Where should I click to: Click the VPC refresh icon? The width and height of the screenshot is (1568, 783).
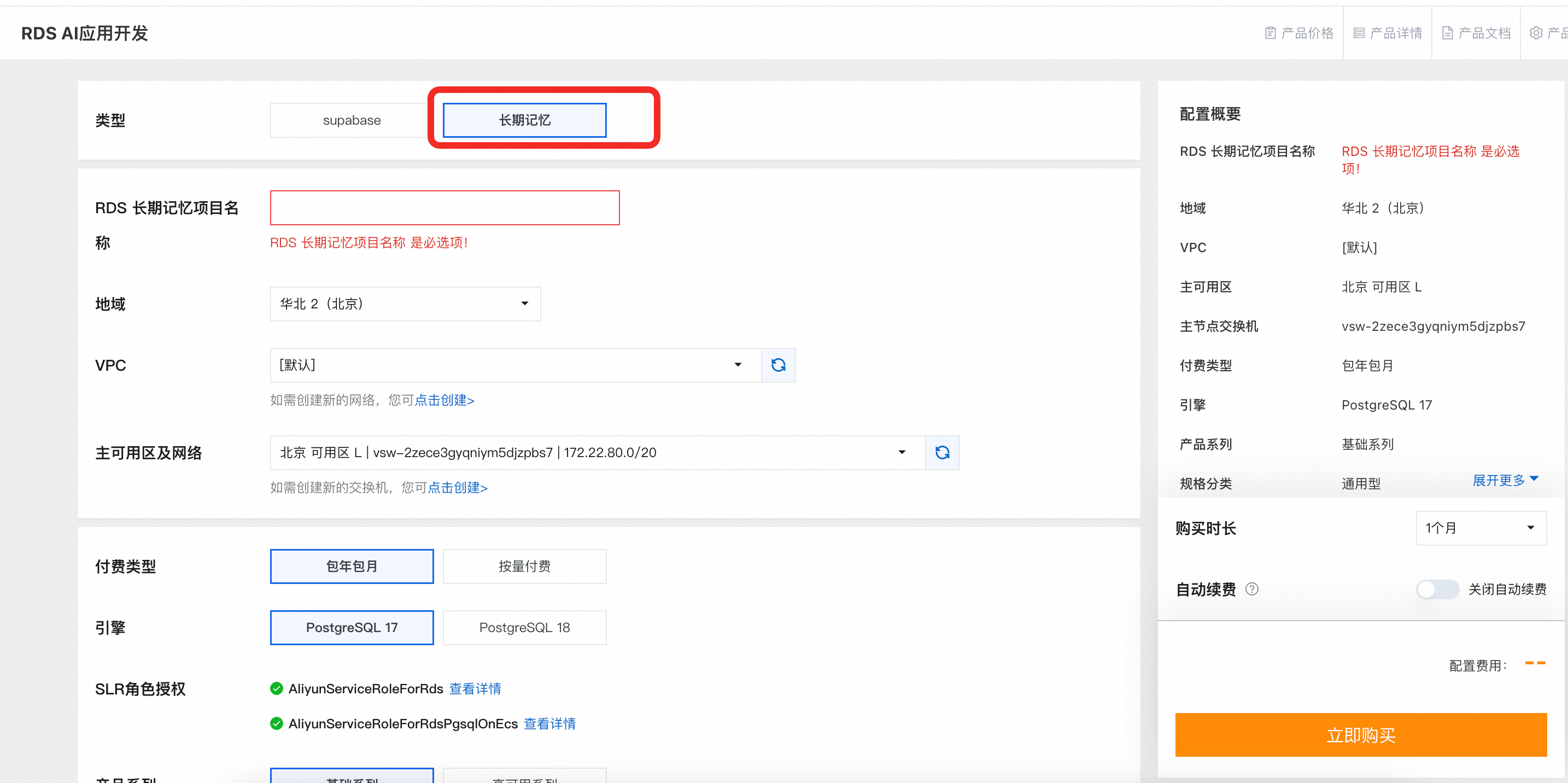[x=778, y=365]
